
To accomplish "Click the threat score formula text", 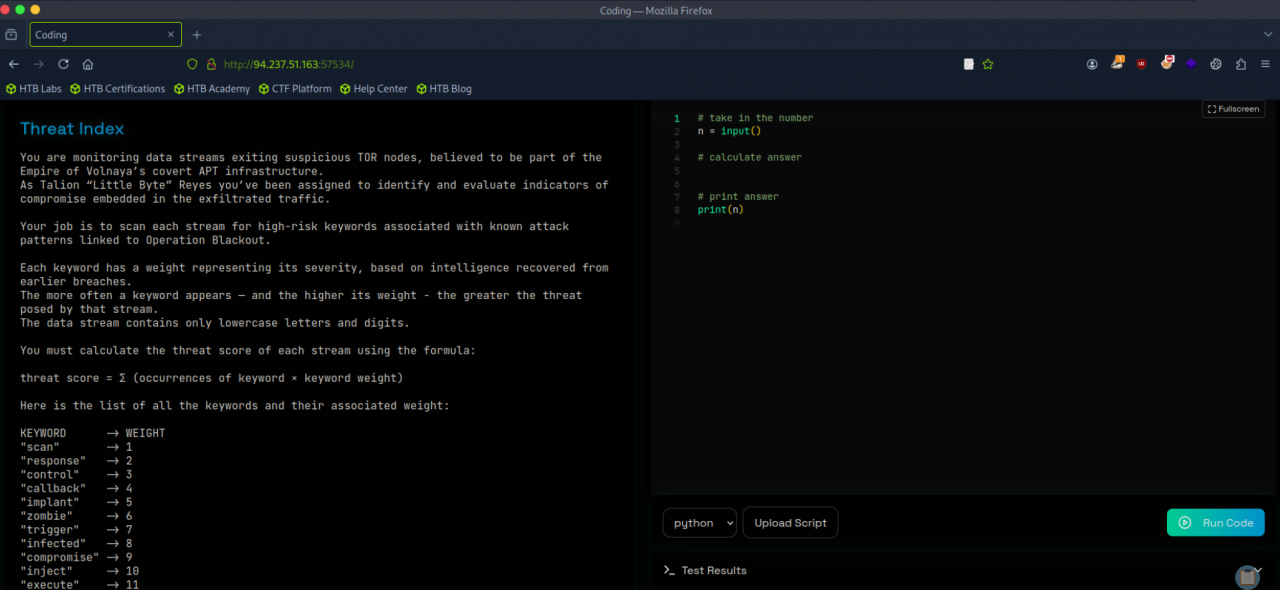I will click(212, 378).
